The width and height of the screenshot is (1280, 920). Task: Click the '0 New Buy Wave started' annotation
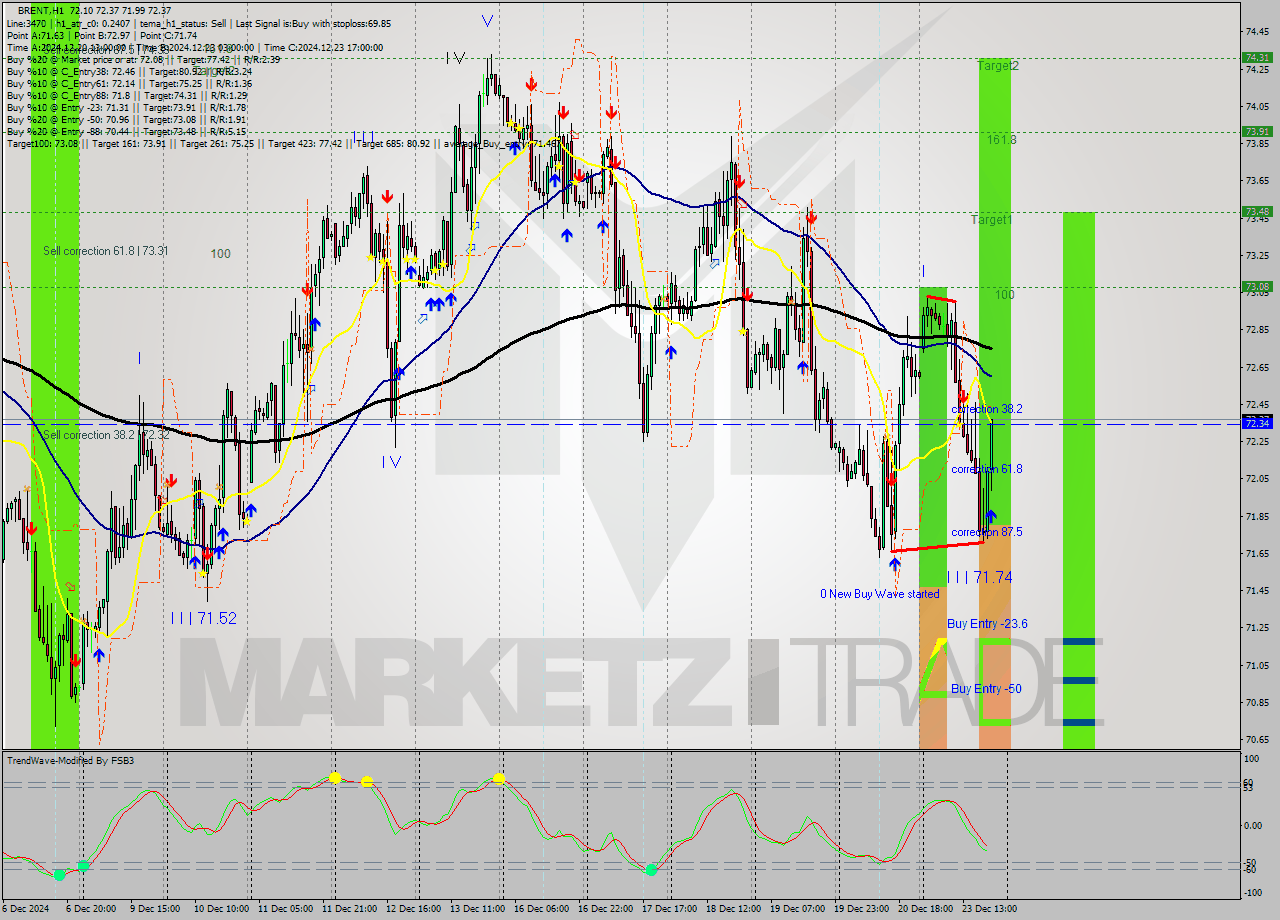(880, 594)
